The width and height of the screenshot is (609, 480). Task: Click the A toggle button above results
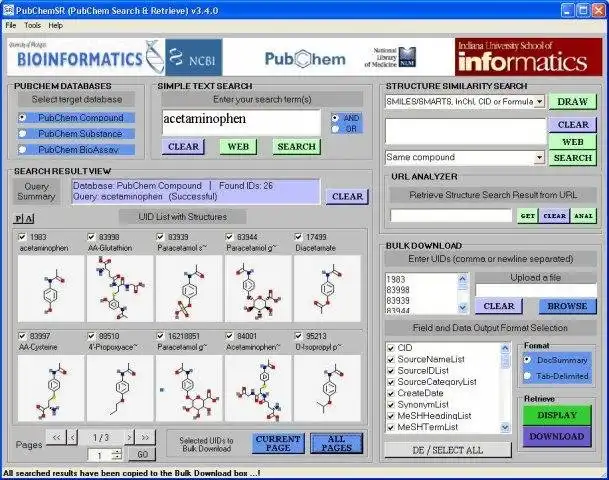pyautogui.click(x=29, y=219)
